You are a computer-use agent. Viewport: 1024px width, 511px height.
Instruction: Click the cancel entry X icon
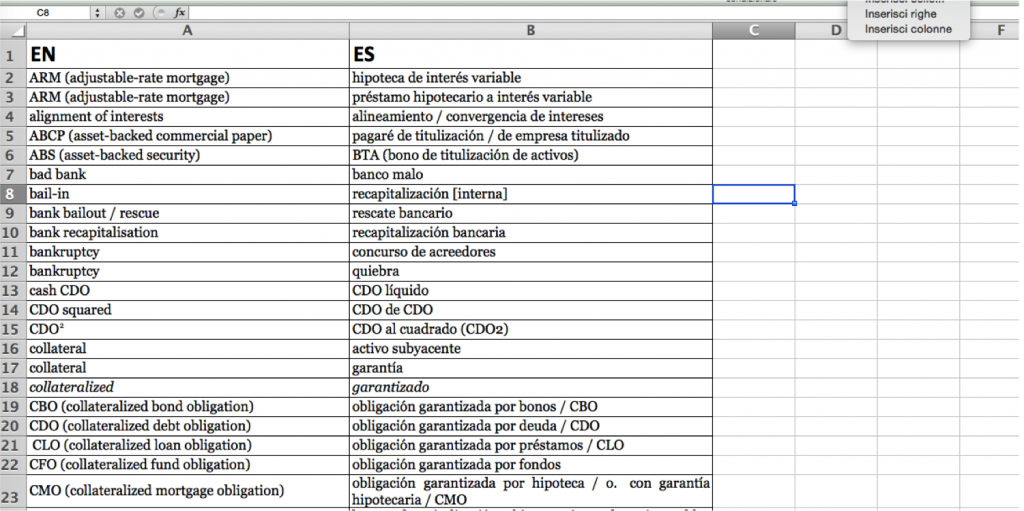pos(119,12)
